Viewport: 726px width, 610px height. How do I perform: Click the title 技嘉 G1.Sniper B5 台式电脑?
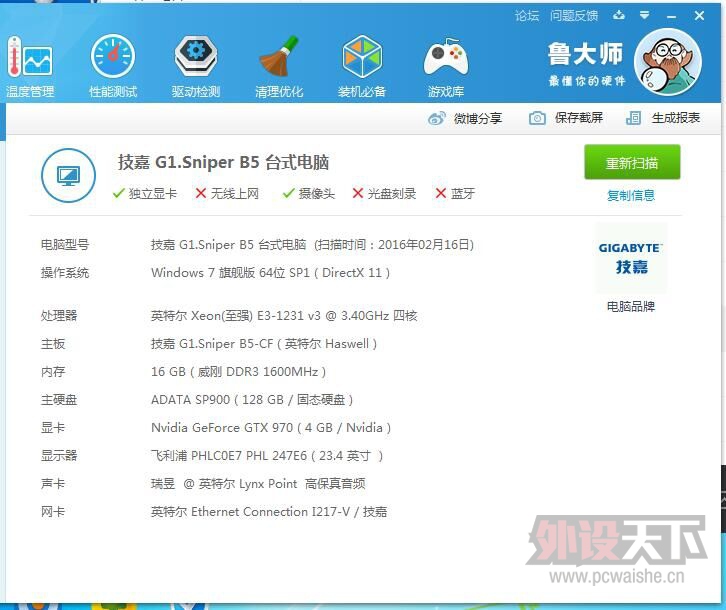[x=223, y=163]
